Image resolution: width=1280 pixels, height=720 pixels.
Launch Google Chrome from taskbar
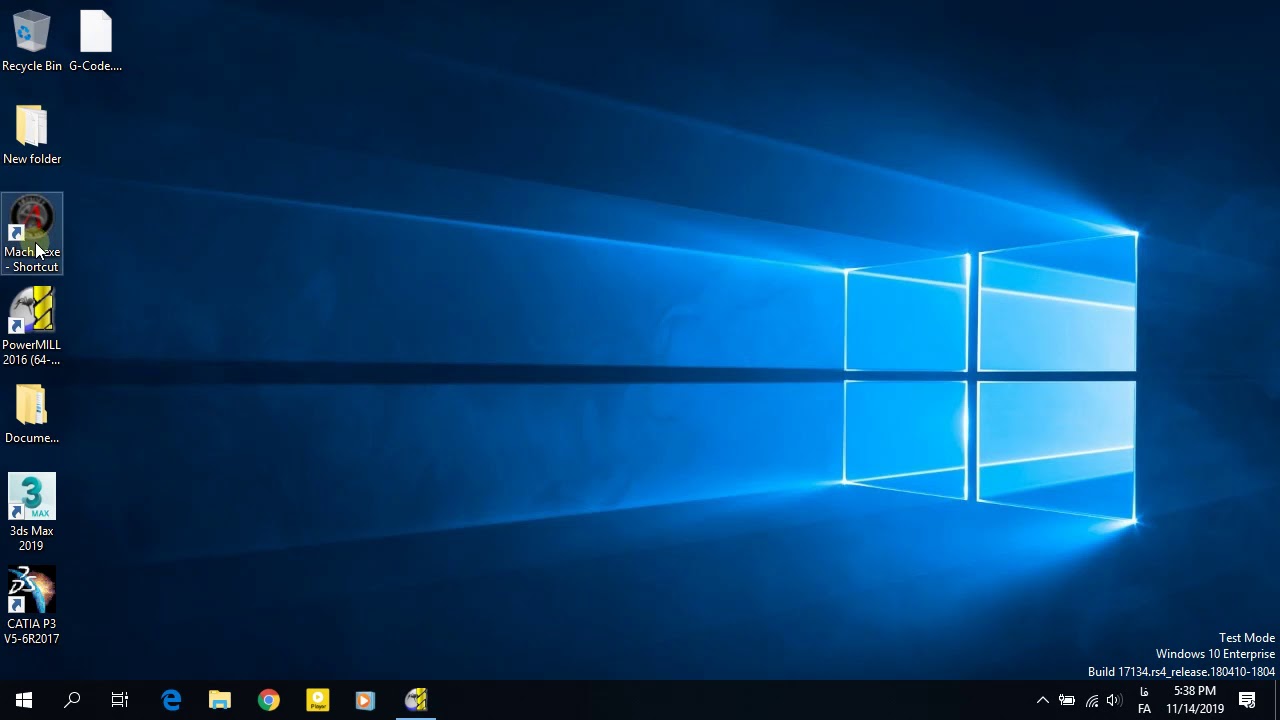click(268, 700)
